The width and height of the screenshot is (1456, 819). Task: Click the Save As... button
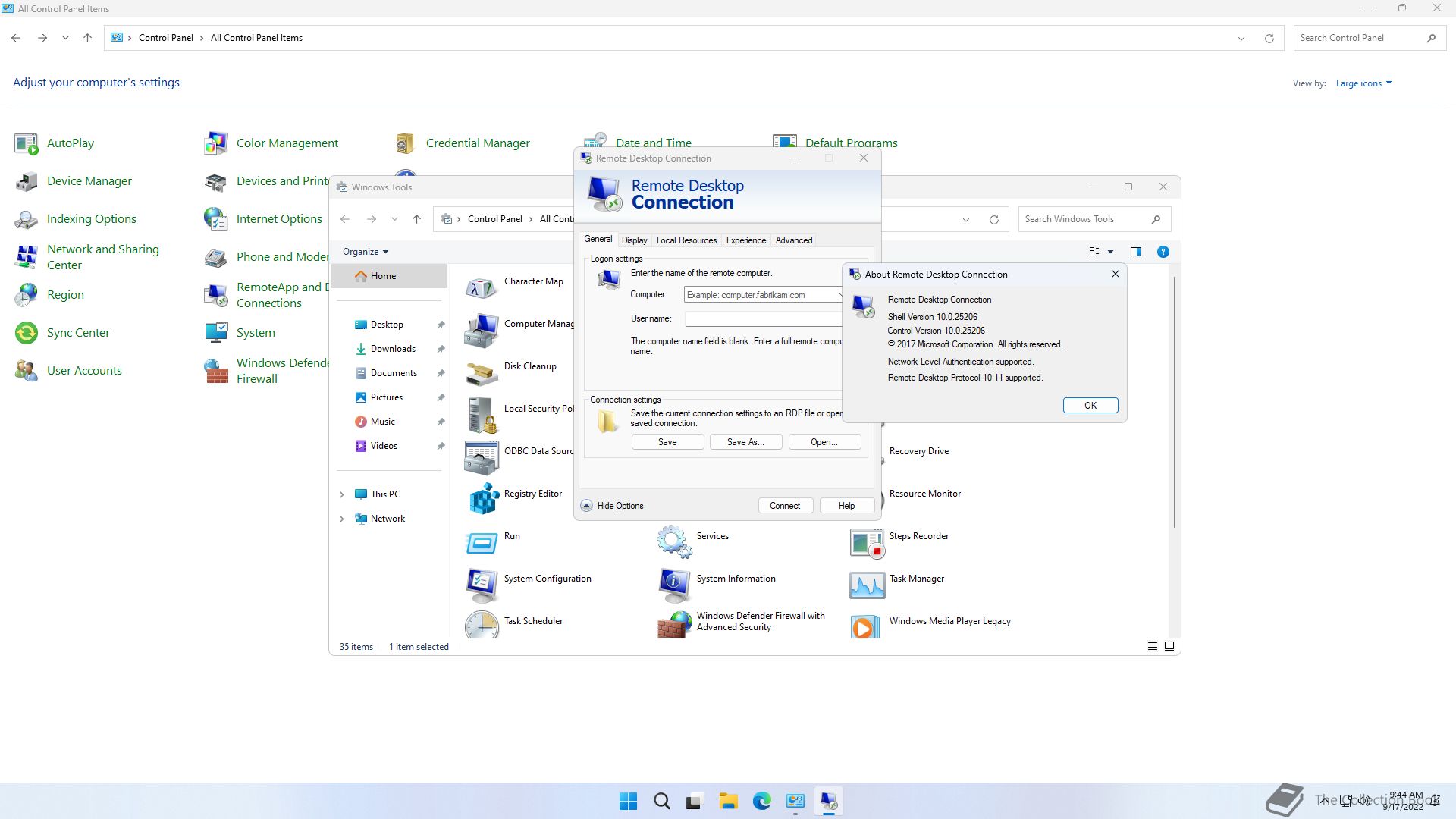[745, 442]
